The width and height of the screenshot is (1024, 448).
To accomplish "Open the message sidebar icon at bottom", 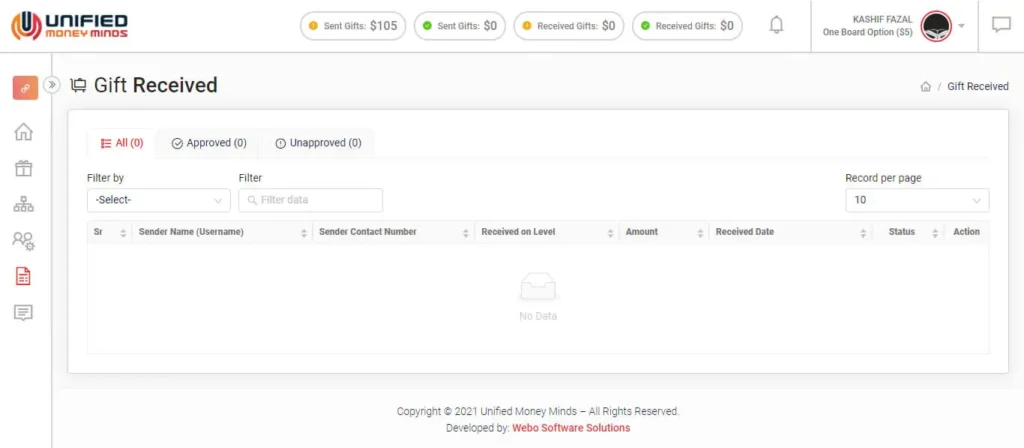I will coord(23,313).
